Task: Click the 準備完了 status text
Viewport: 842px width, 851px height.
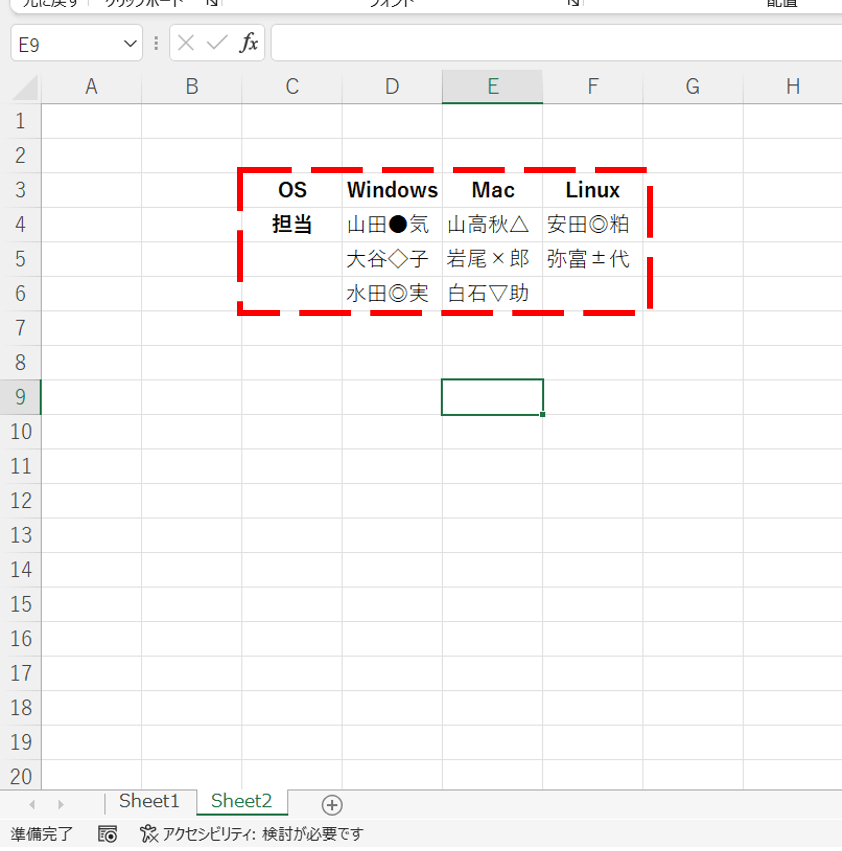Action: click(x=41, y=834)
